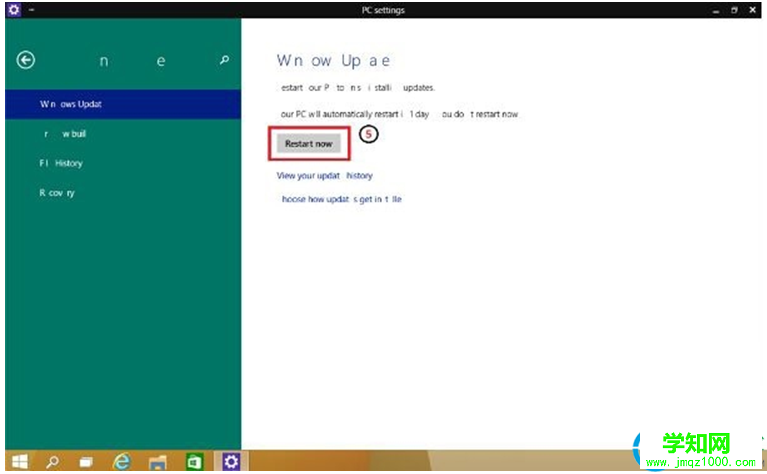Click the automatic restart in 1 day notice
The width and height of the screenshot is (767, 474).
coord(398,114)
